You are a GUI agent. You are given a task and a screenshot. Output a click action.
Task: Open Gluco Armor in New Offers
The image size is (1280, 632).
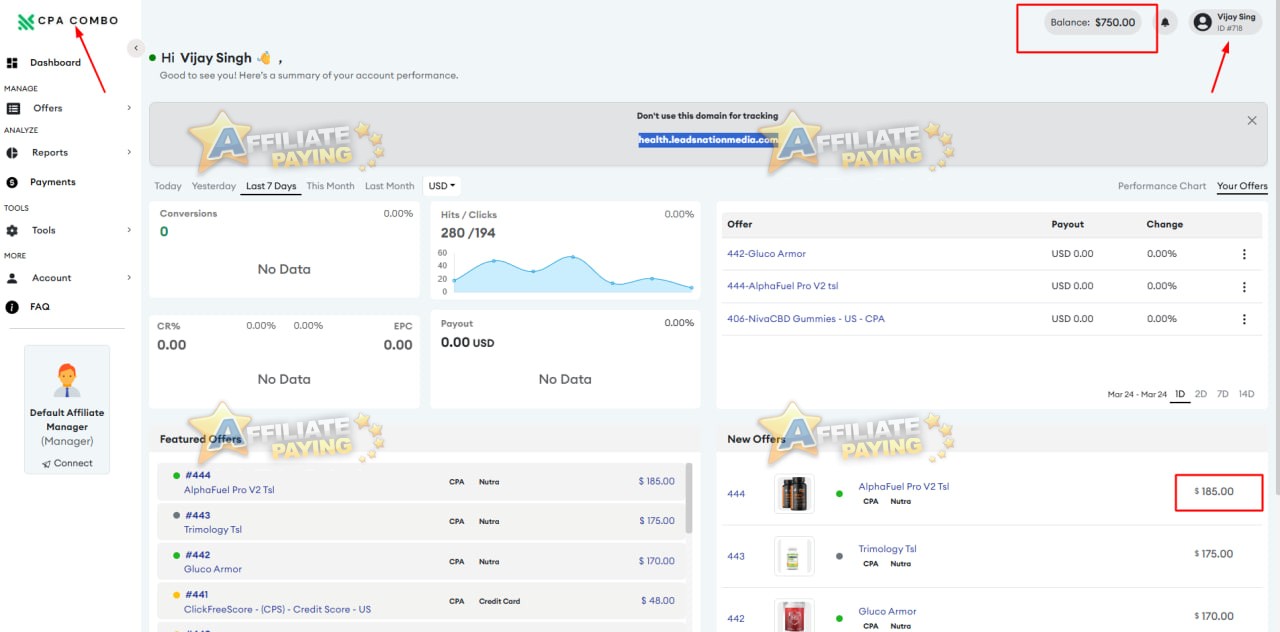click(x=887, y=611)
